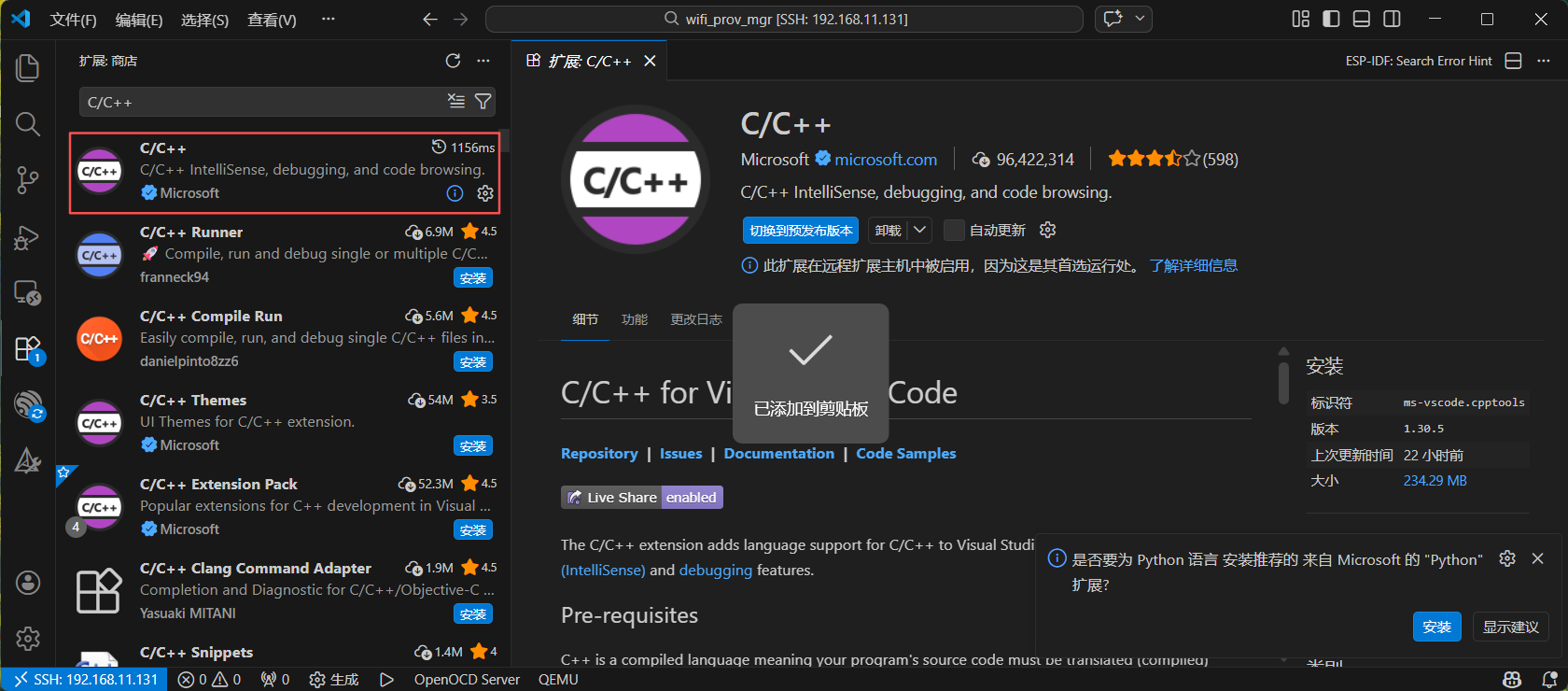Toggle the bottom panel visibility
The height and width of the screenshot is (691, 1568).
coord(1362,19)
